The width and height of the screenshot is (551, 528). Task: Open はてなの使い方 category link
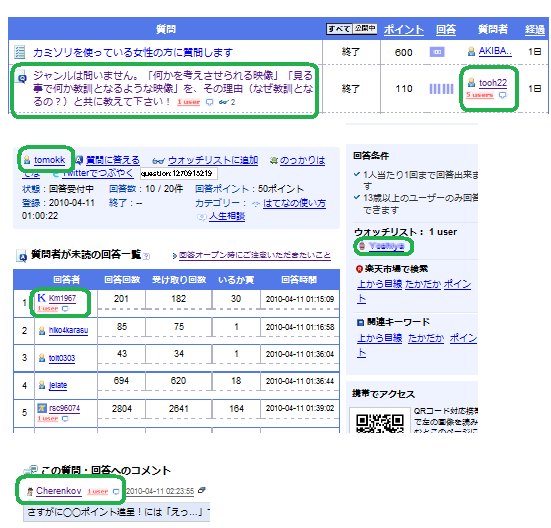(294, 203)
